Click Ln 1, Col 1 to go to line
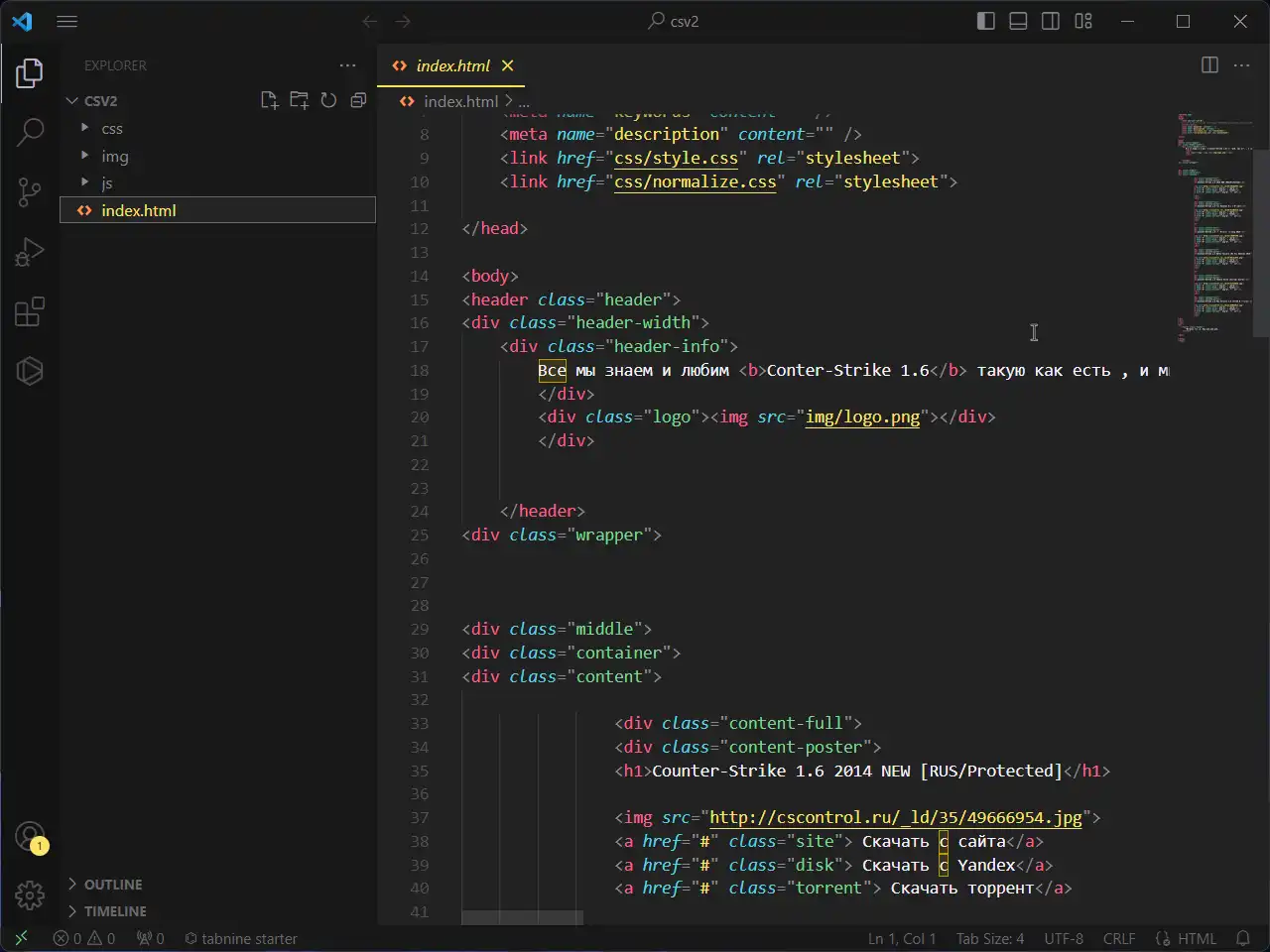Viewport: 1270px width, 952px height. click(902, 938)
